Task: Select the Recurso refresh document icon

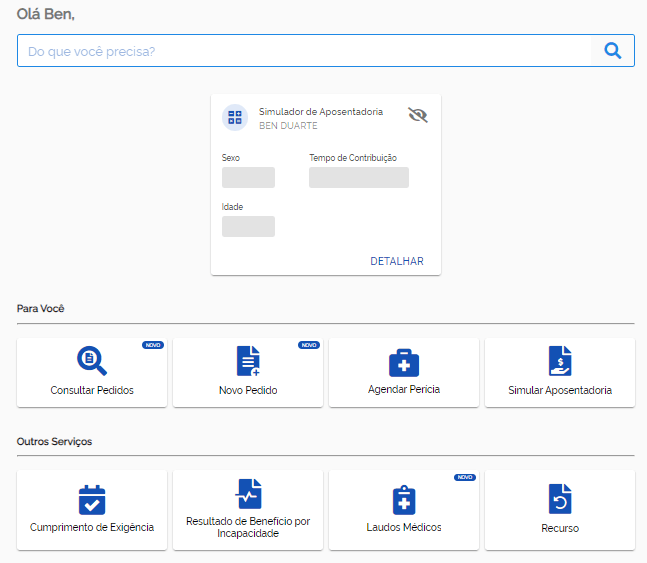Action: pyautogui.click(x=560, y=499)
